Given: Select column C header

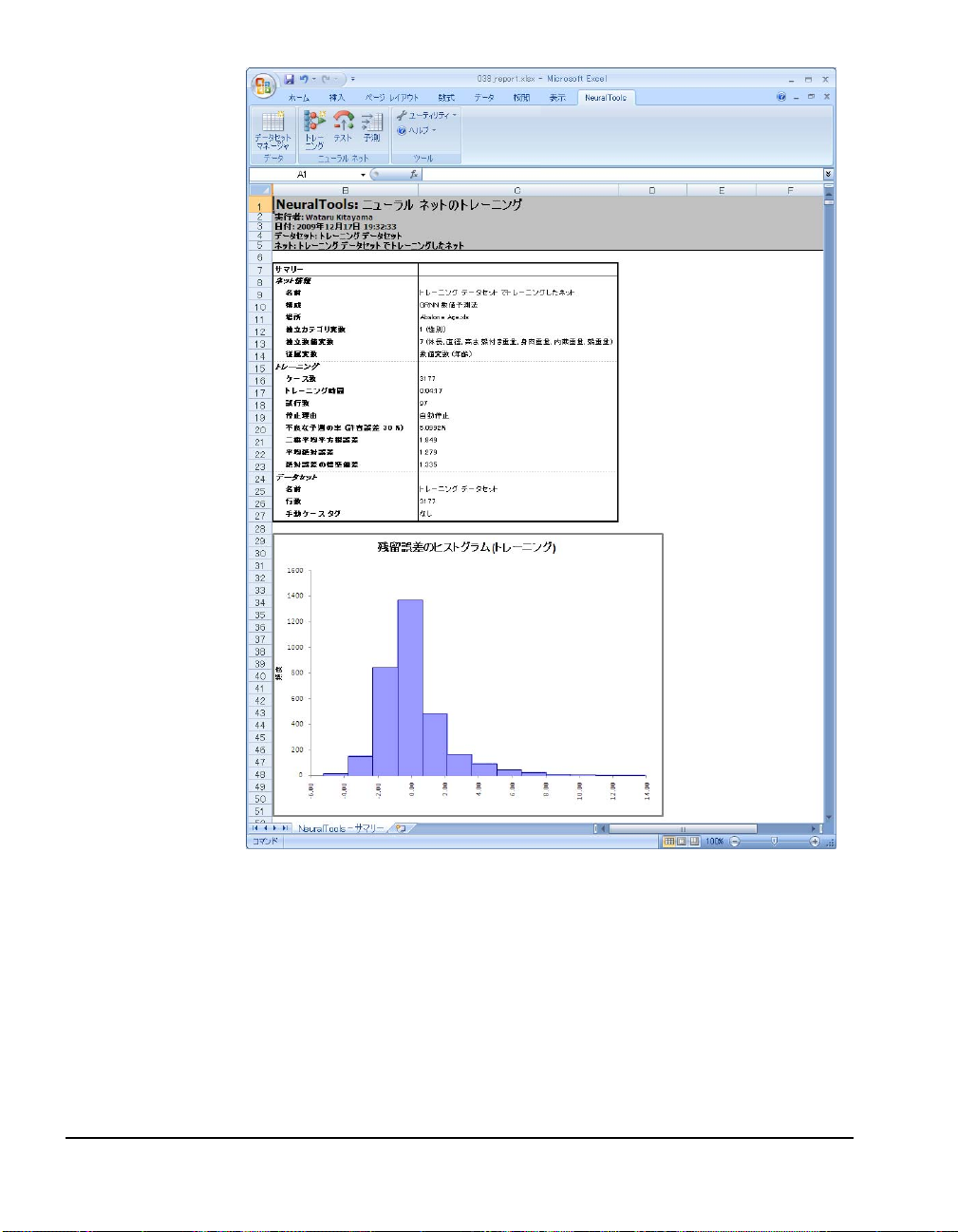Looking at the screenshot, I should click(517, 191).
